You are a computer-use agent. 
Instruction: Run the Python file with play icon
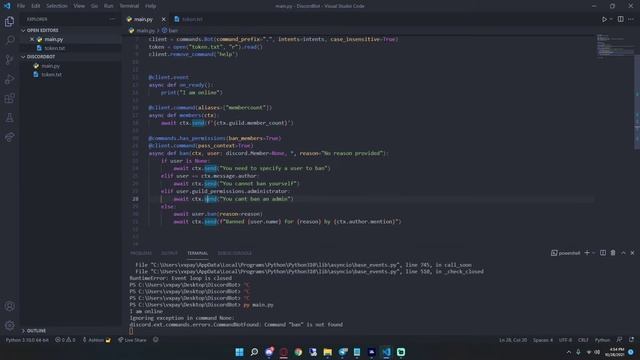tap(604, 19)
